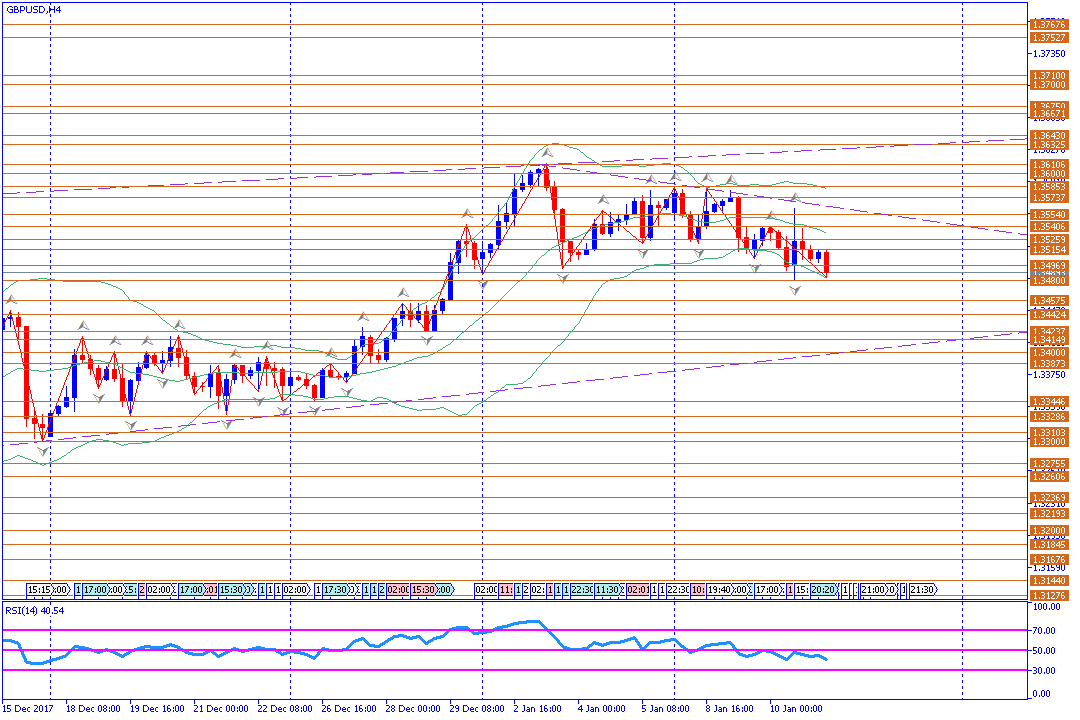
Task: Open the 17:30 news event marker
Action: (x=335, y=590)
